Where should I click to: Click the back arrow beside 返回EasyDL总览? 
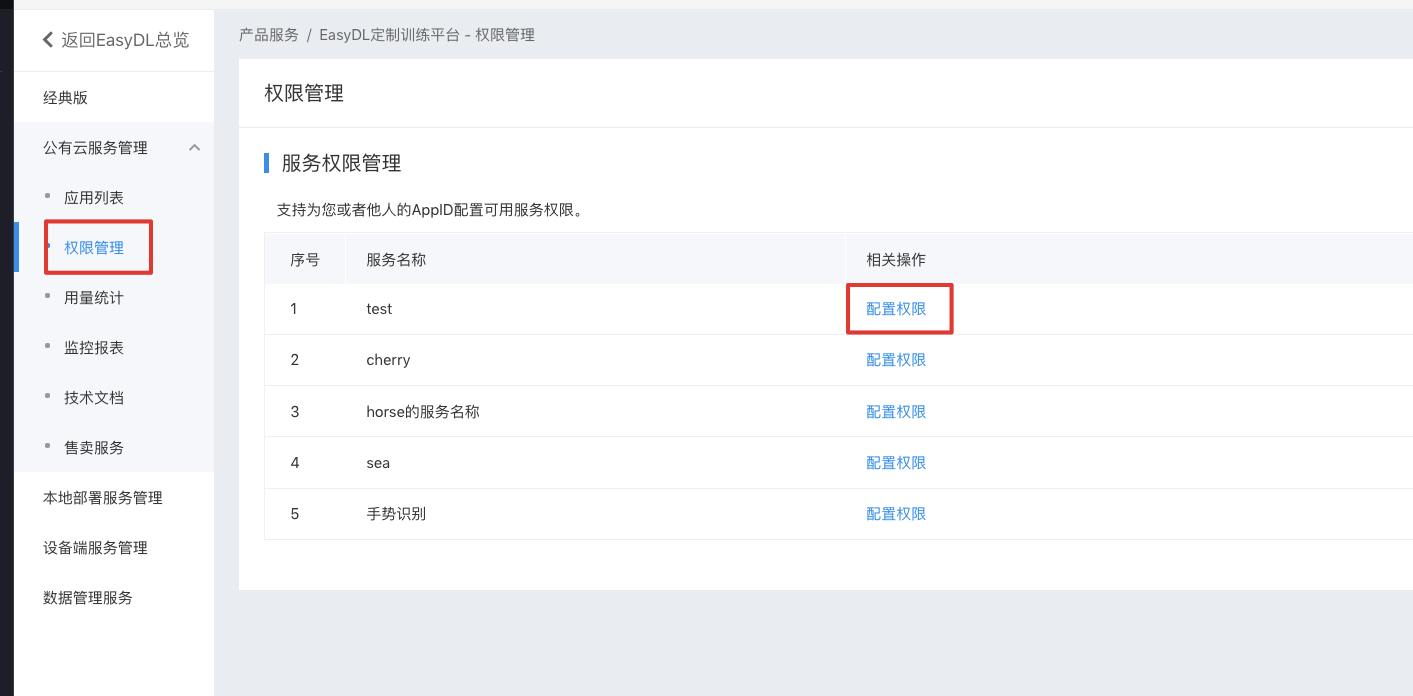point(48,40)
